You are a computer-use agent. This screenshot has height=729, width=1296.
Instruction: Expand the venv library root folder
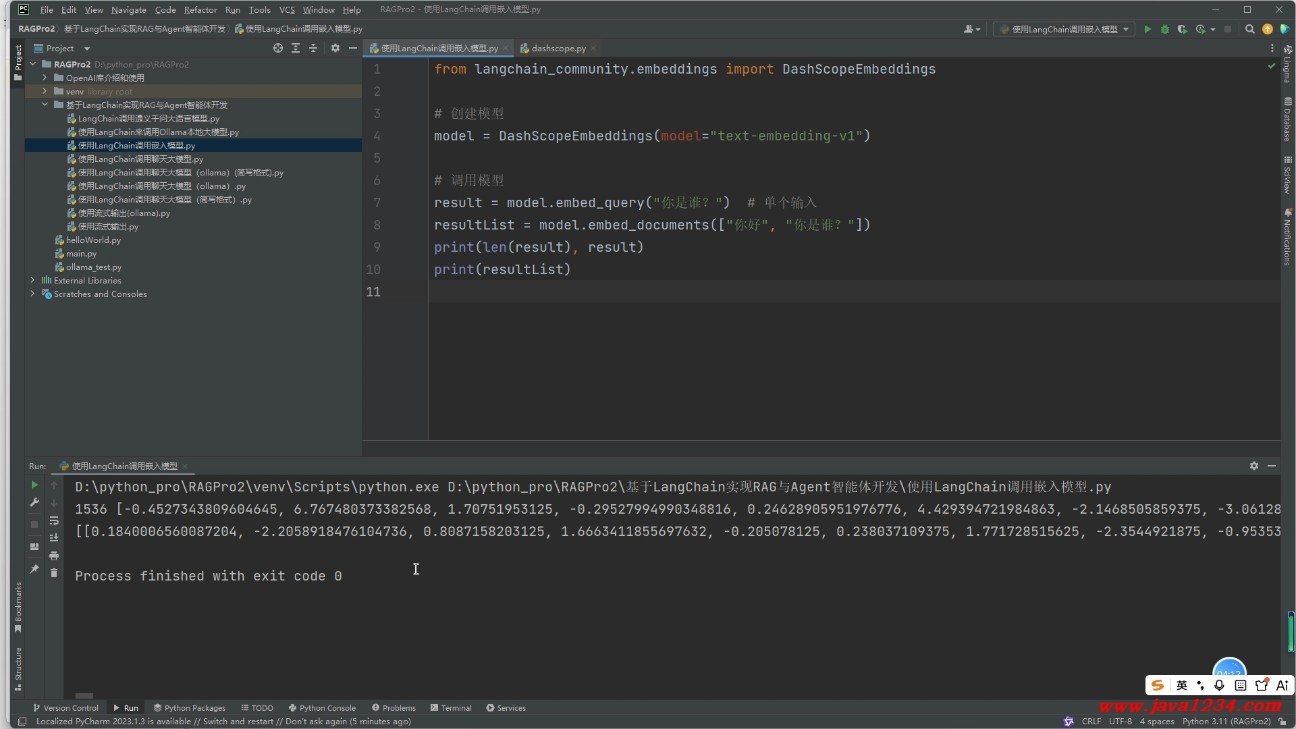click(45, 91)
